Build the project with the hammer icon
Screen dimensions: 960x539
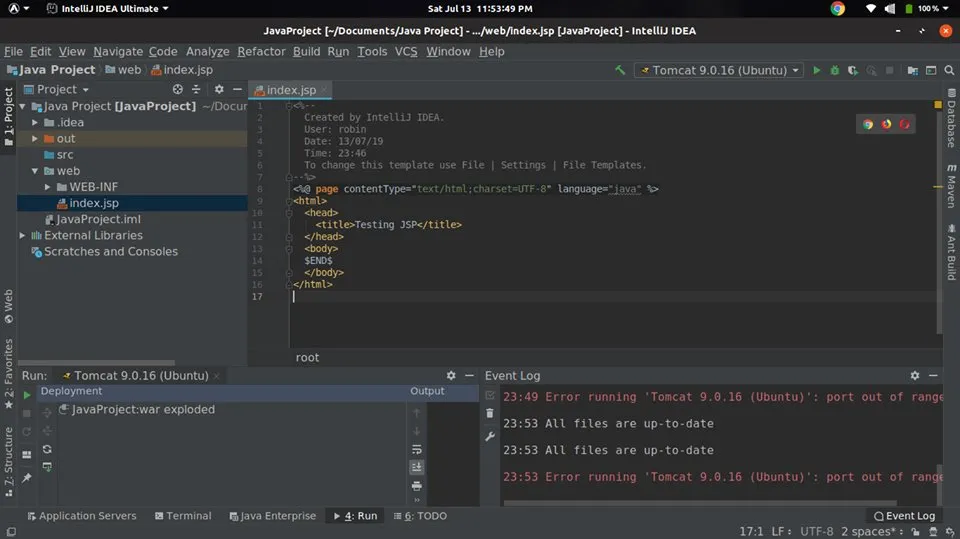pyautogui.click(x=621, y=71)
